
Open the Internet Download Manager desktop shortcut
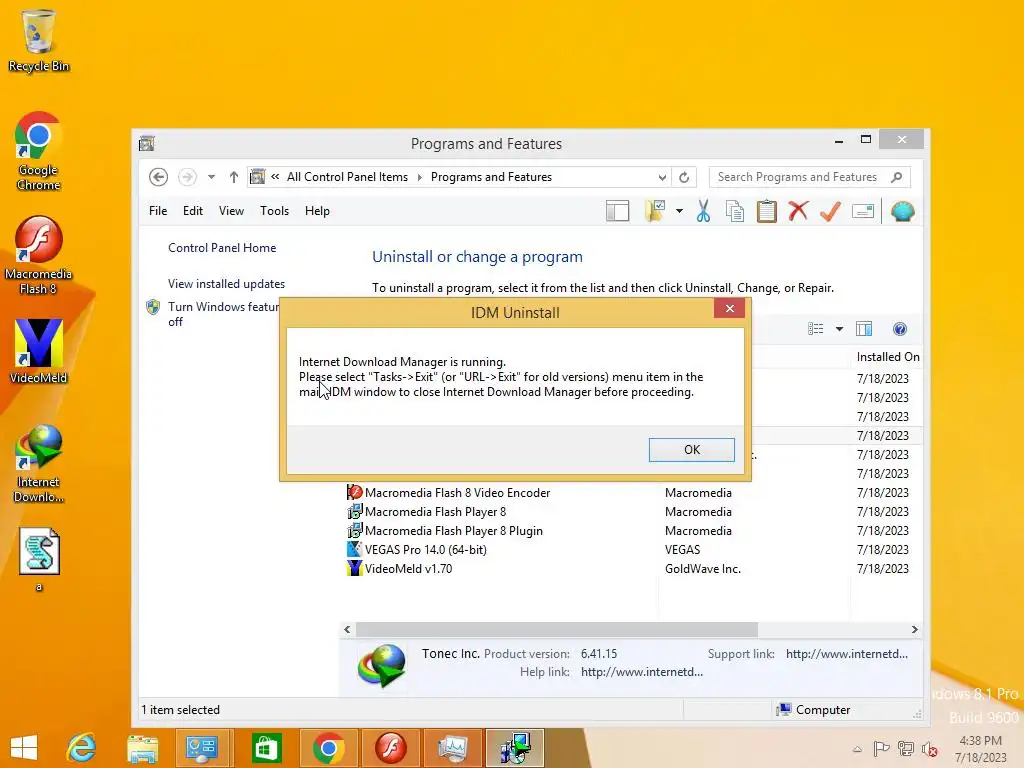[39, 464]
